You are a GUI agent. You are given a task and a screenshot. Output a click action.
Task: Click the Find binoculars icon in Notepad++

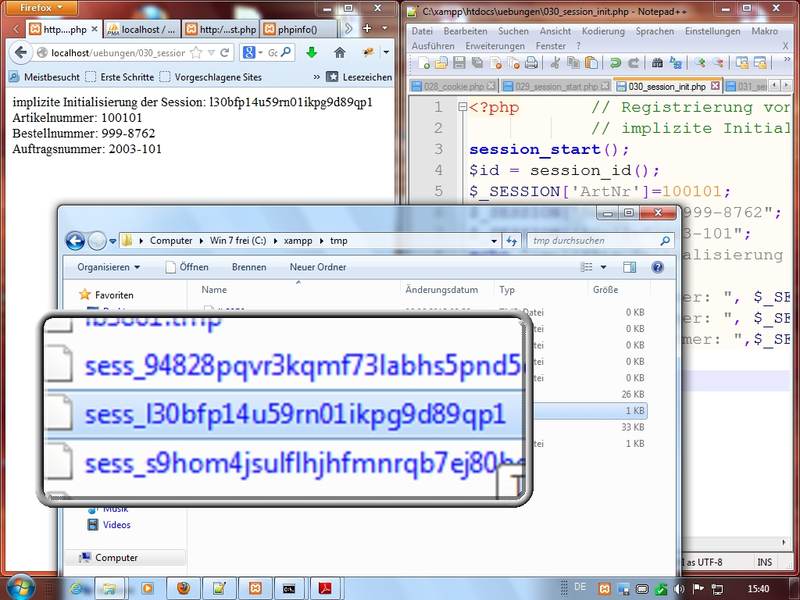(658, 63)
